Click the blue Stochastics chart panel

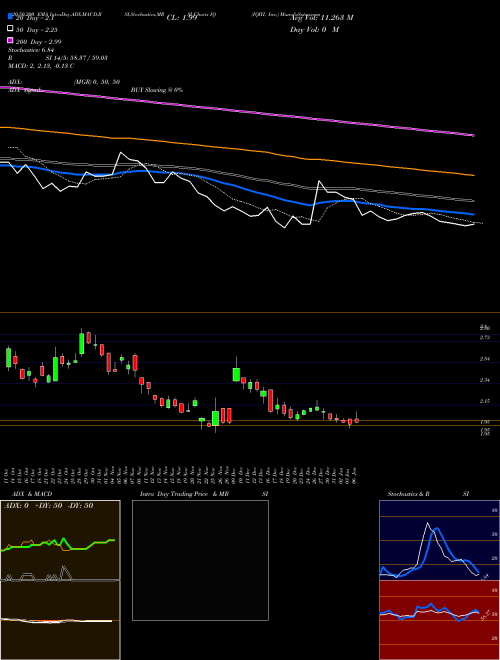pos(439,540)
